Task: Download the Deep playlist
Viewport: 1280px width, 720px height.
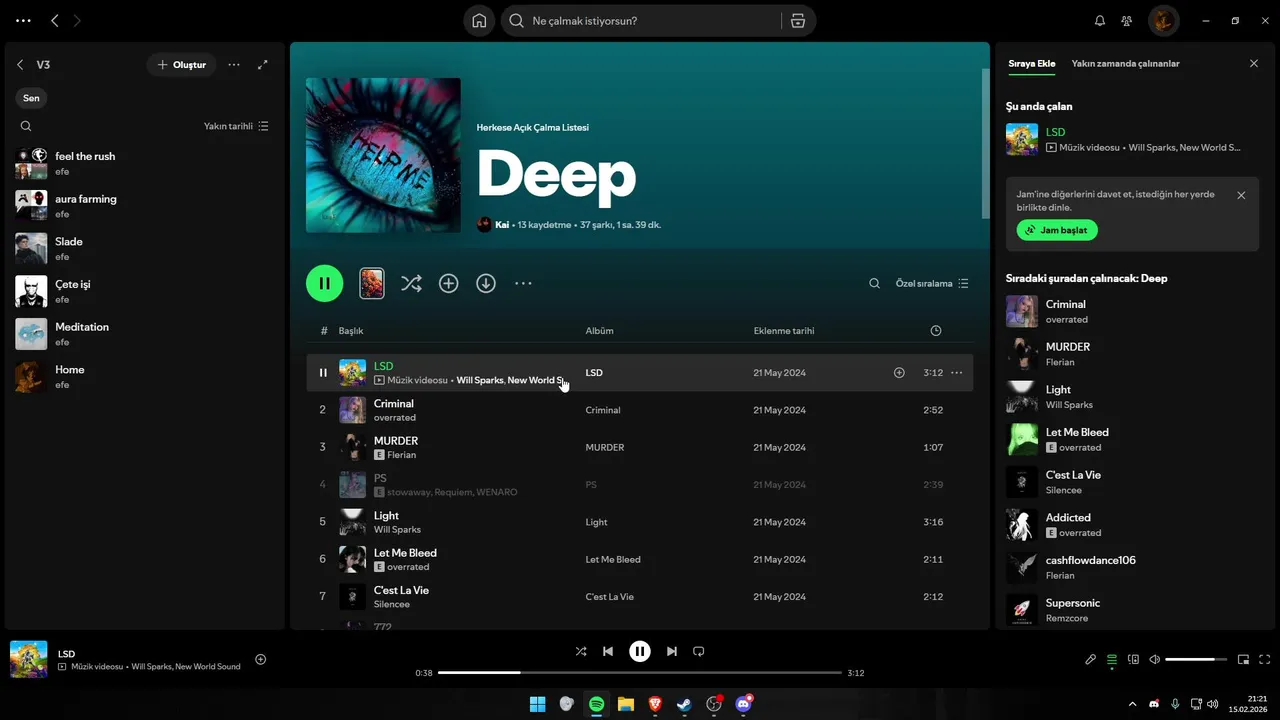Action: click(x=486, y=284)
